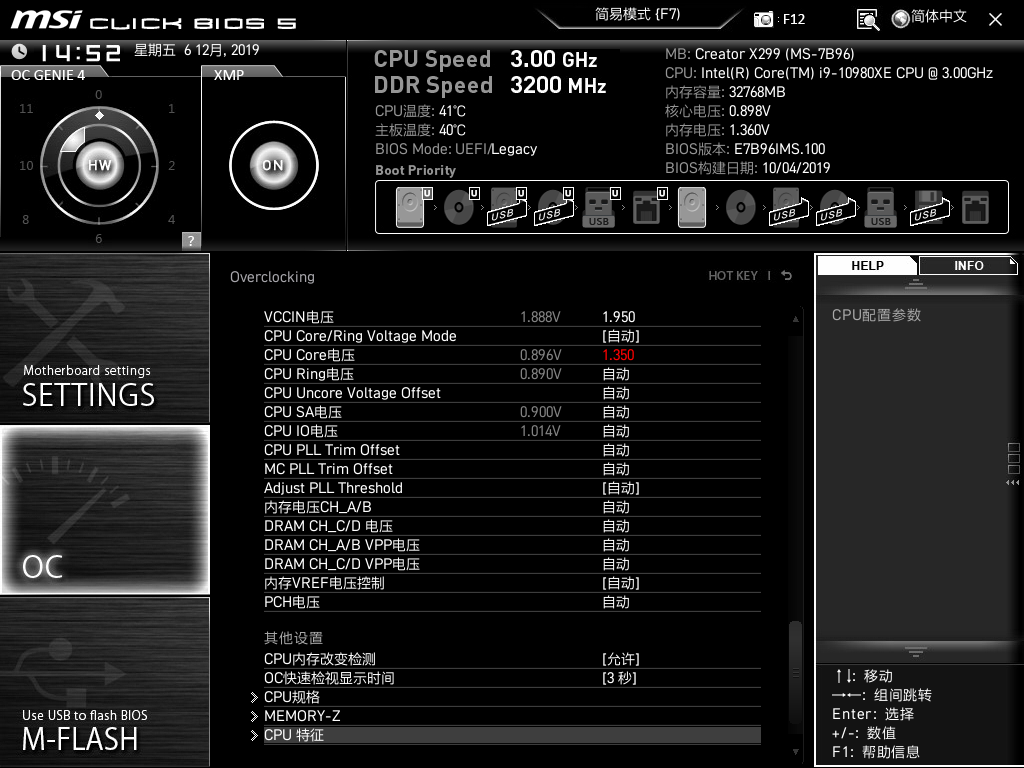Switch to the HELP tab
The image size is (1024, 768).
click(x=867, y=265)
